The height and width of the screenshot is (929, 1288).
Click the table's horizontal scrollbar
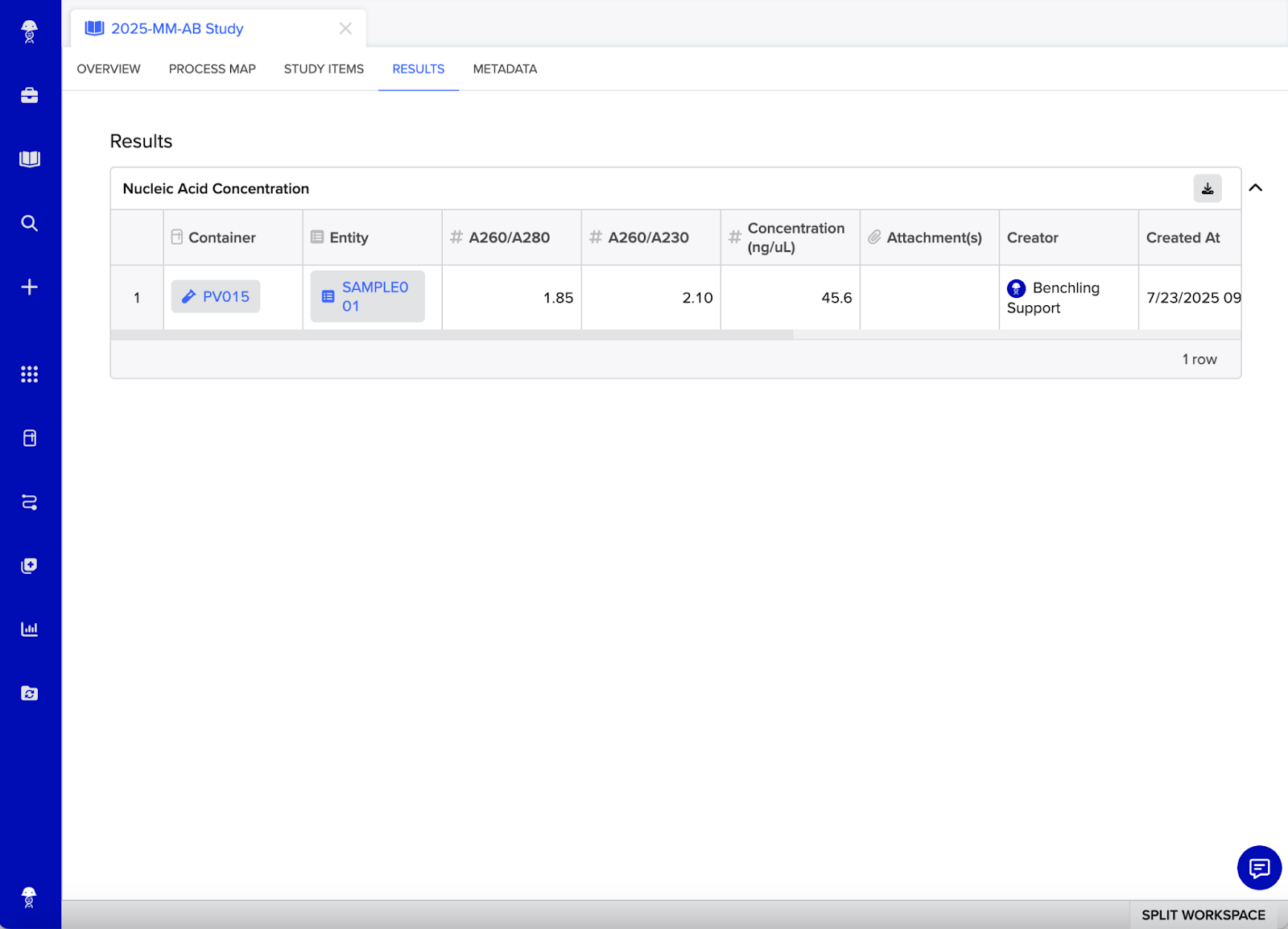452,335
